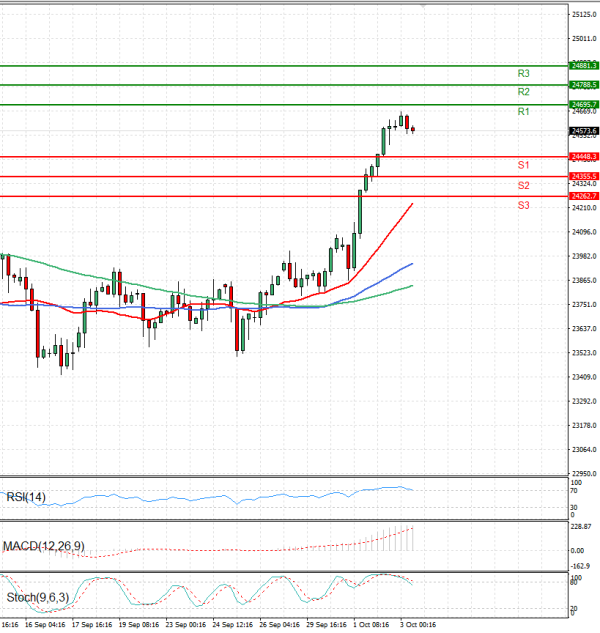Select the R2 resistance label
Image resolution: width=600 pixels, height=633 pixels.
[523, 92]
